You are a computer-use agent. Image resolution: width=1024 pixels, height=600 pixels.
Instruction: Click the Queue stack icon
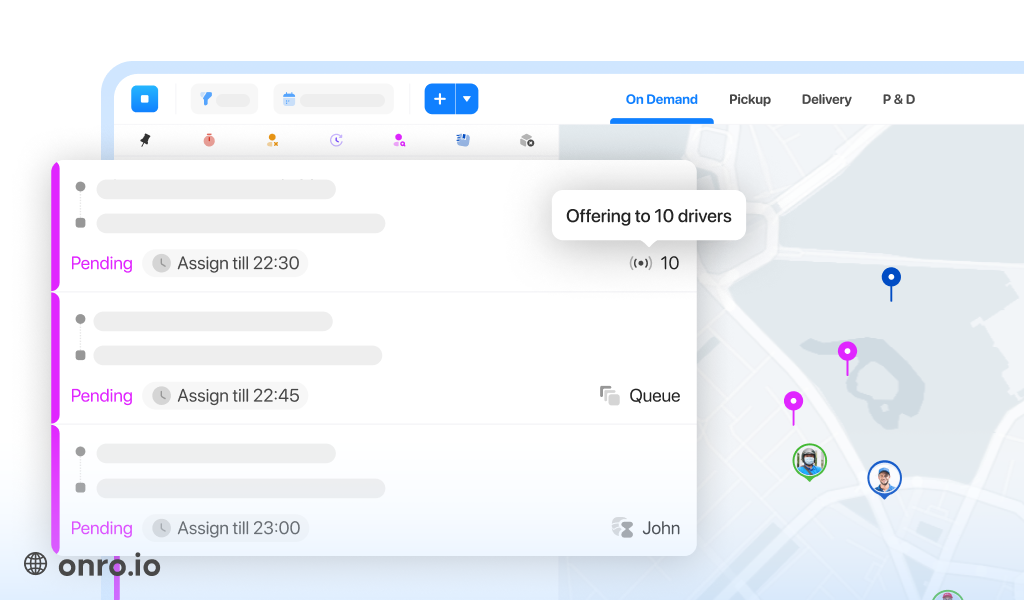click(610, 396)
